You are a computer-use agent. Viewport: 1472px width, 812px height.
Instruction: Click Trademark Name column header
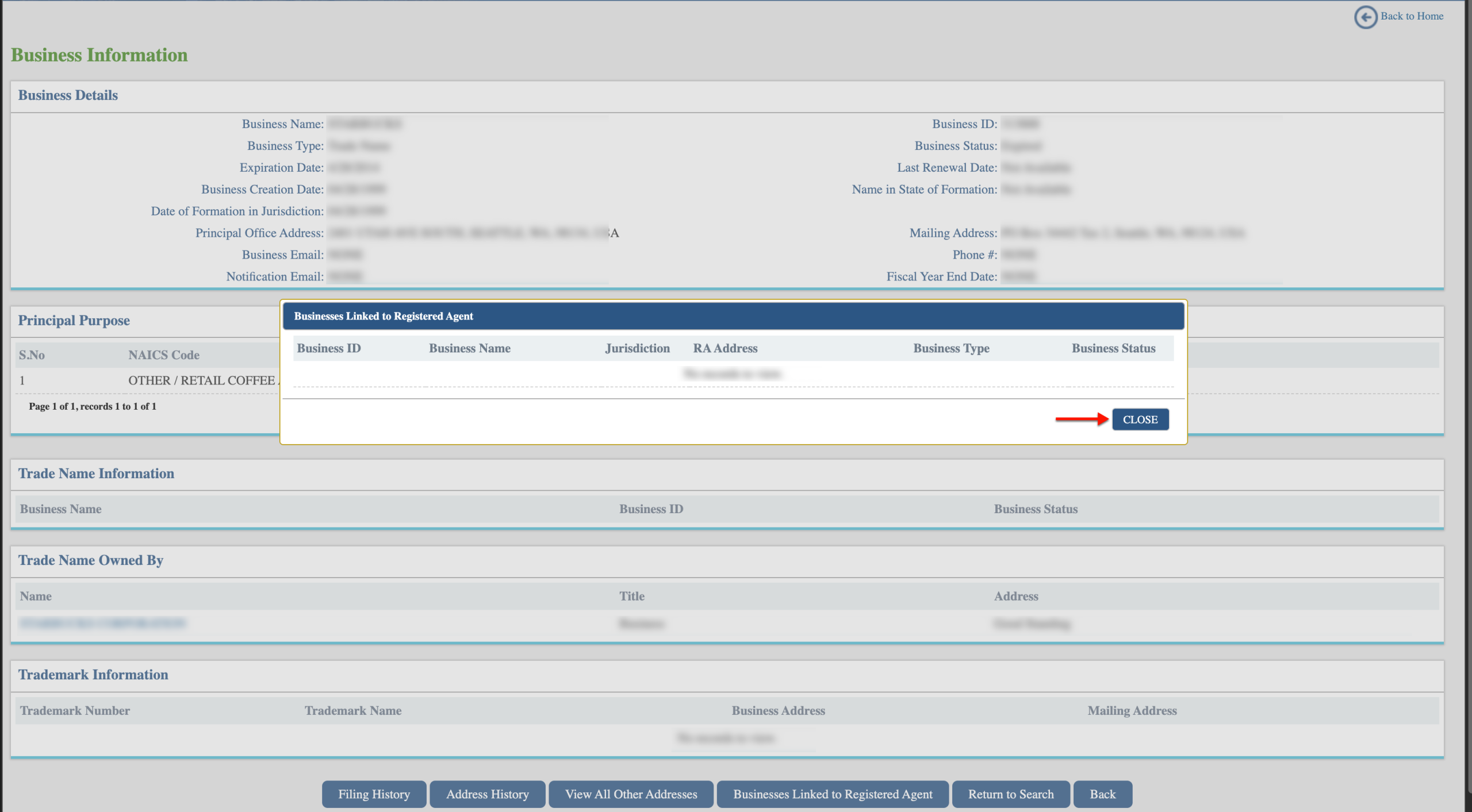coord(353,711)
